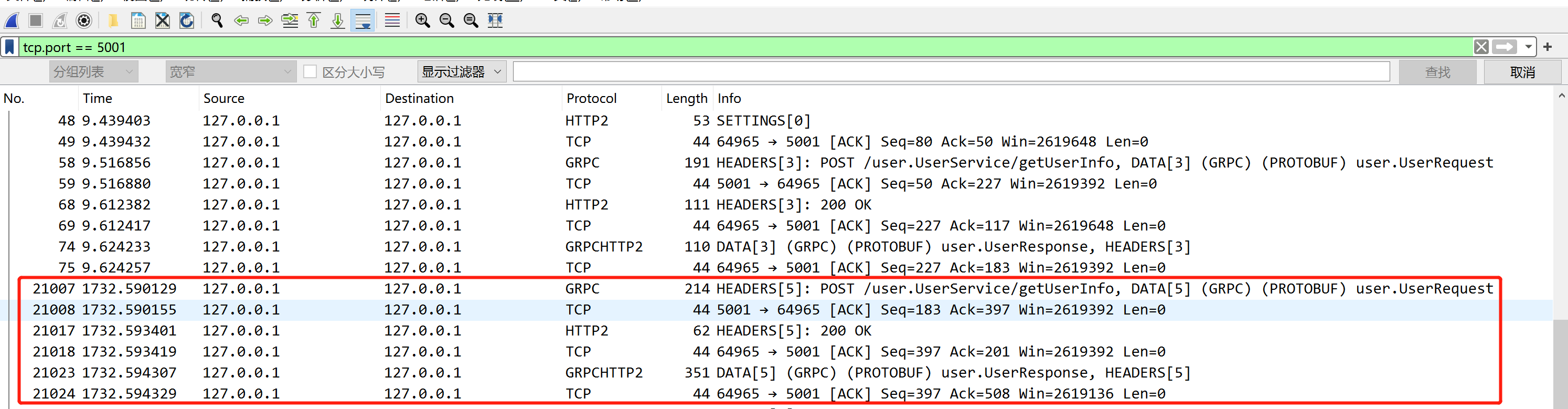The image size is (1568, 409).
Task: Enable the 区分大小写 case-sensitive checkbox
Action: pyautogui.click(x=310, y=72)
